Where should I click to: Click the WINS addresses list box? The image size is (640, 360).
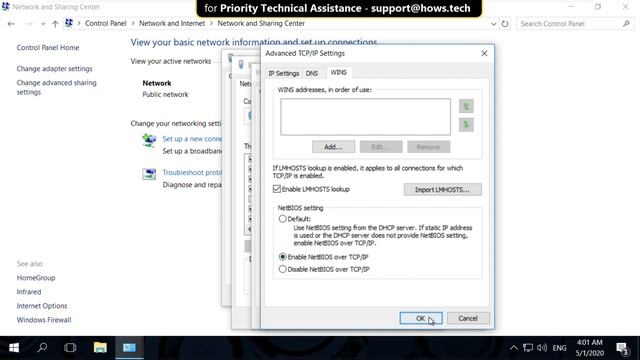366,117
